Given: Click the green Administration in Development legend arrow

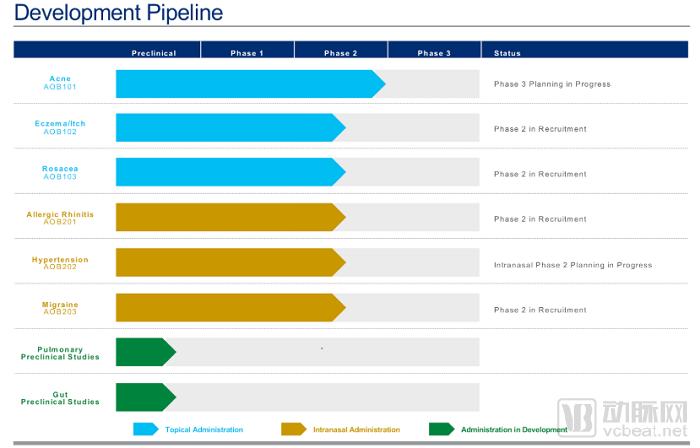Looking at the screenshot, I should [x=441, y=429].
